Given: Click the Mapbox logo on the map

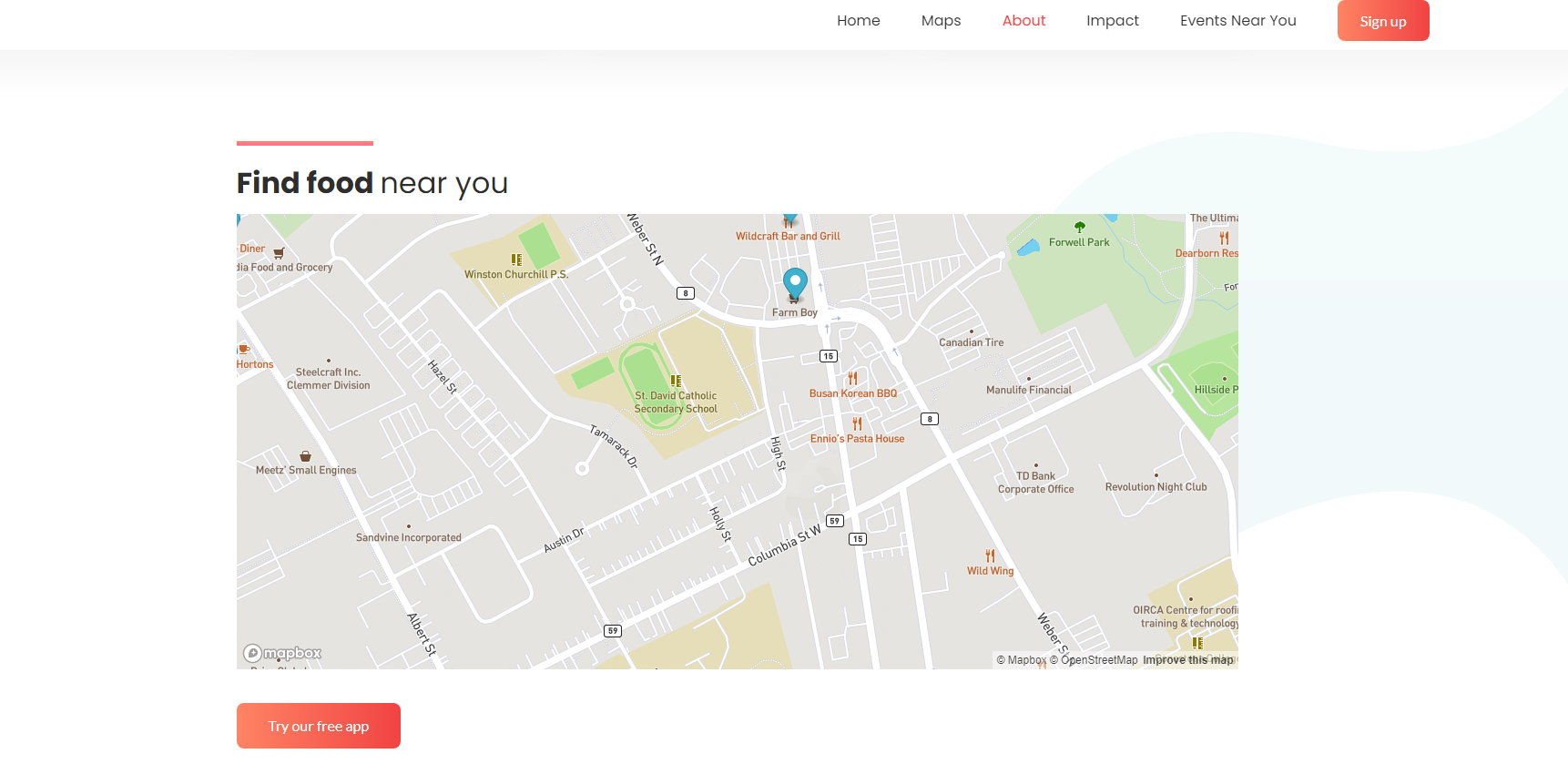Looking at the screenshot, I should coord(282,653).
